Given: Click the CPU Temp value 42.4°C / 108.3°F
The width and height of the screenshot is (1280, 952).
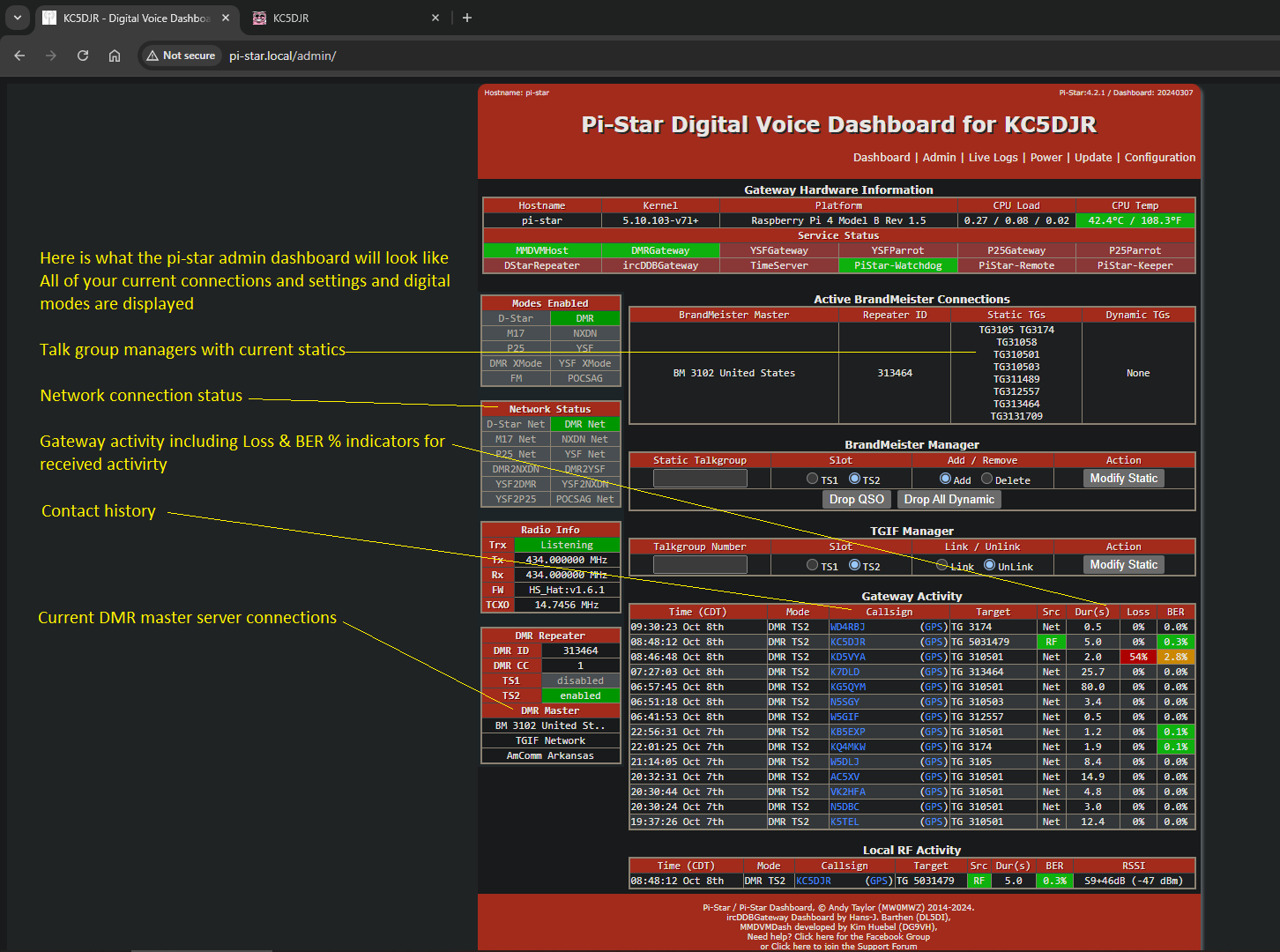Looking at the screenshot, I should pyautogui.click(x=1135, y=221).
